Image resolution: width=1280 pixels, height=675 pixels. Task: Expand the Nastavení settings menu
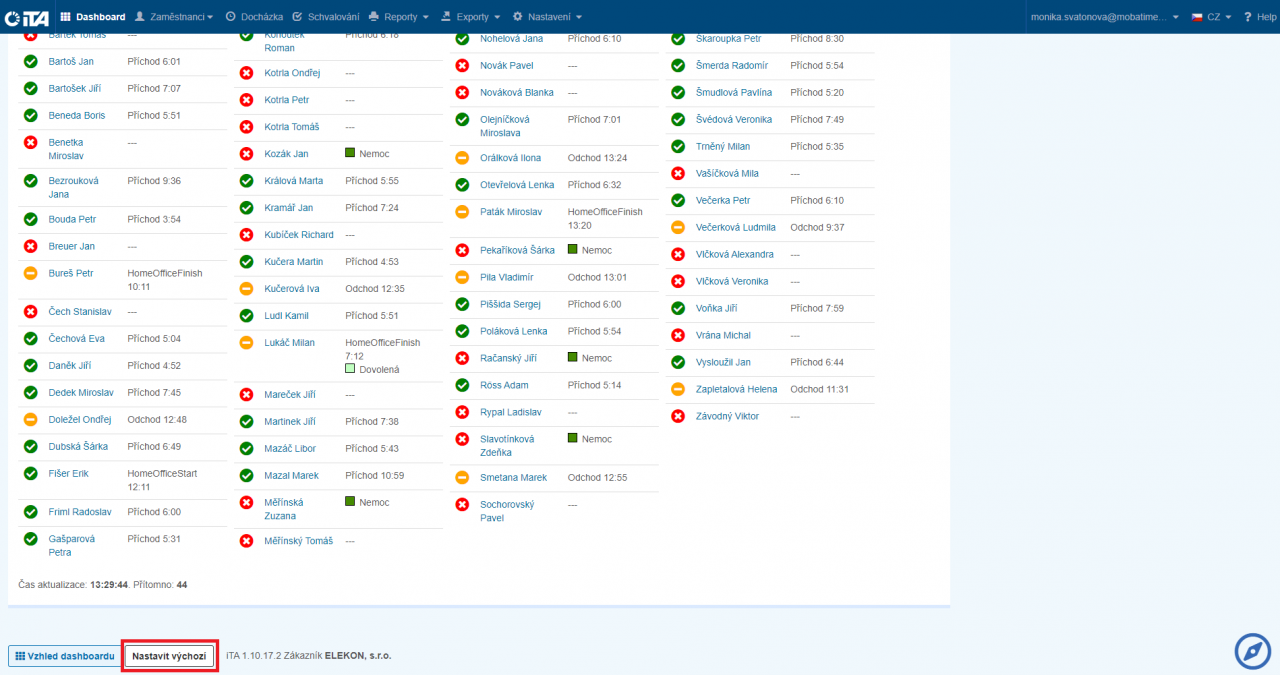coord(547,17)
